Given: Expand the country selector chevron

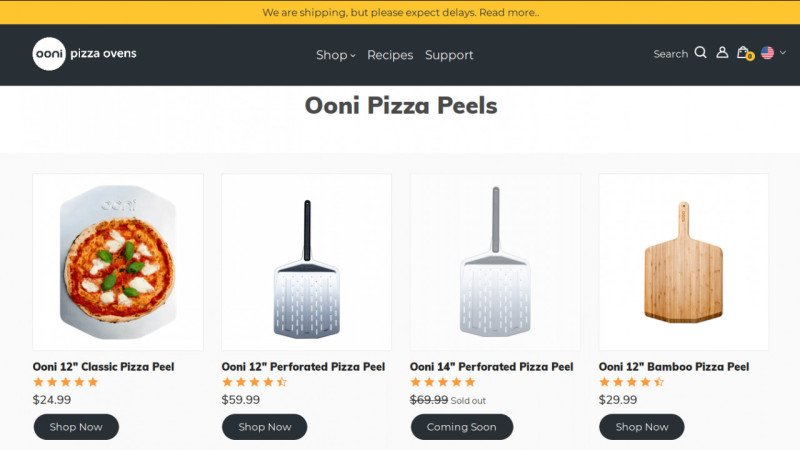Looking at the screenshot, I should coord(783,53).
